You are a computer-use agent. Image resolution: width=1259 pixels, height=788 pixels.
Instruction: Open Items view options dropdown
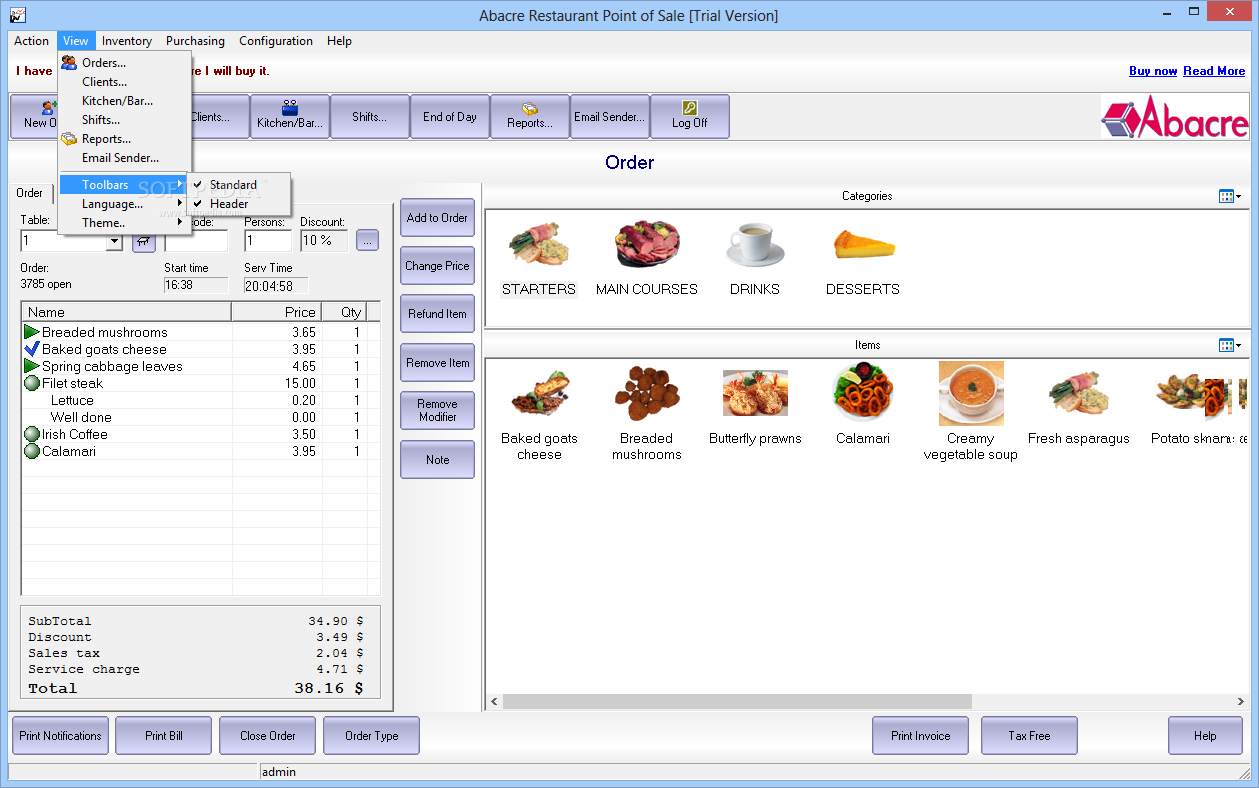(x=1230, y=345)
